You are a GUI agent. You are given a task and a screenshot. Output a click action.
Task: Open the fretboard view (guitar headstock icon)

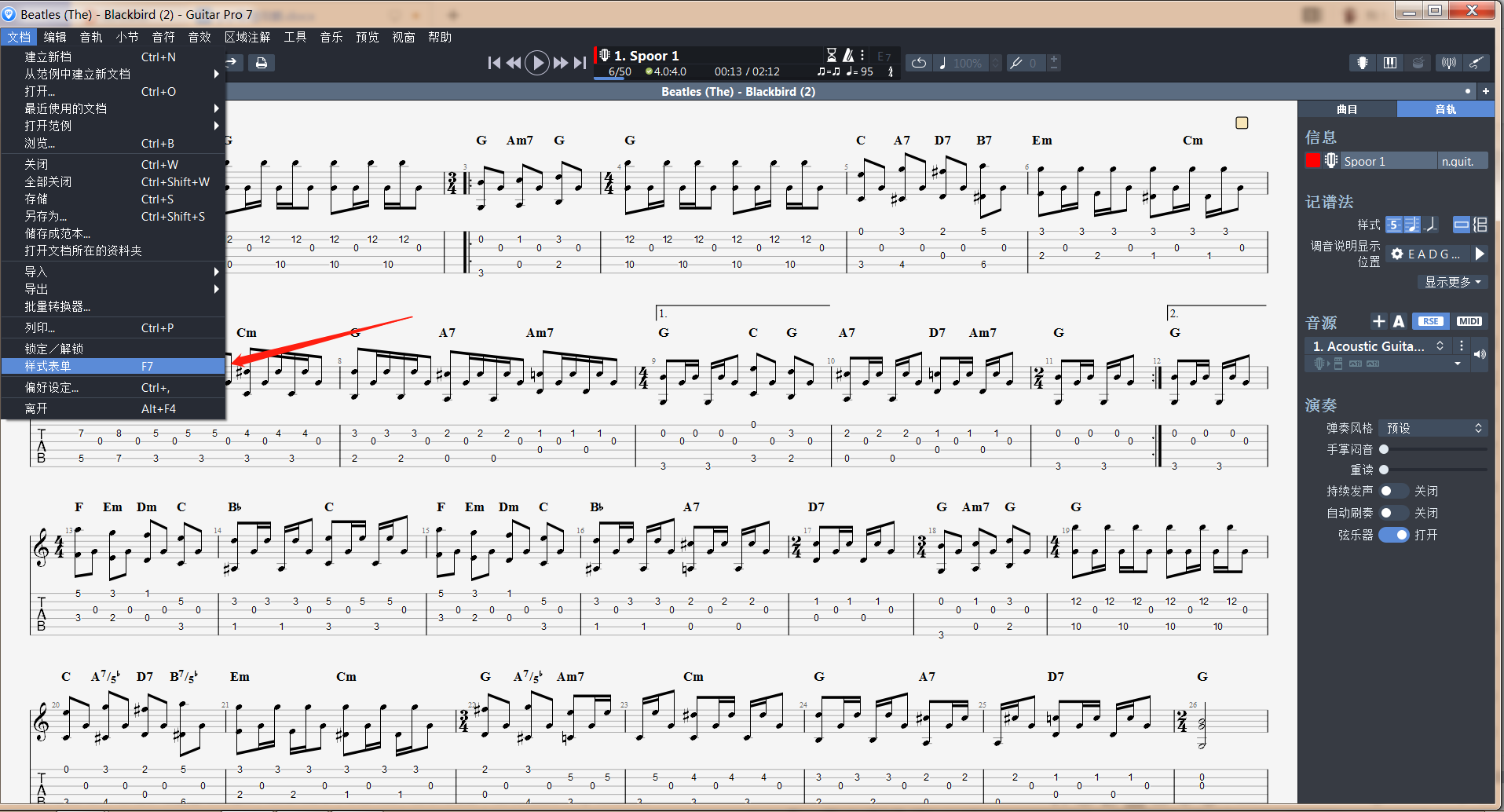(1362, 63)
